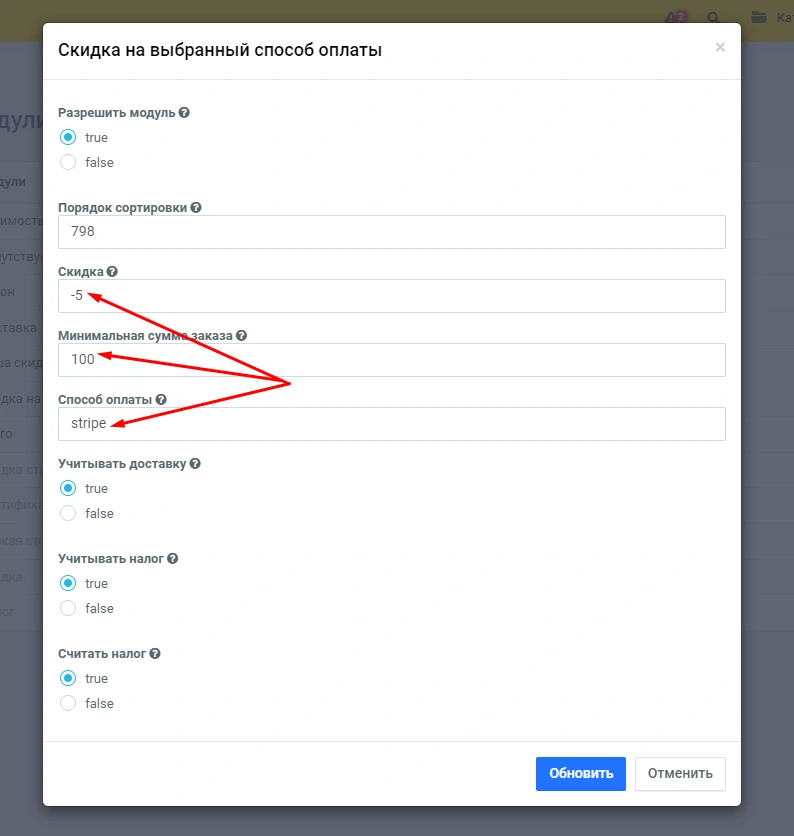Open the catalog folder icon in header

759,17
